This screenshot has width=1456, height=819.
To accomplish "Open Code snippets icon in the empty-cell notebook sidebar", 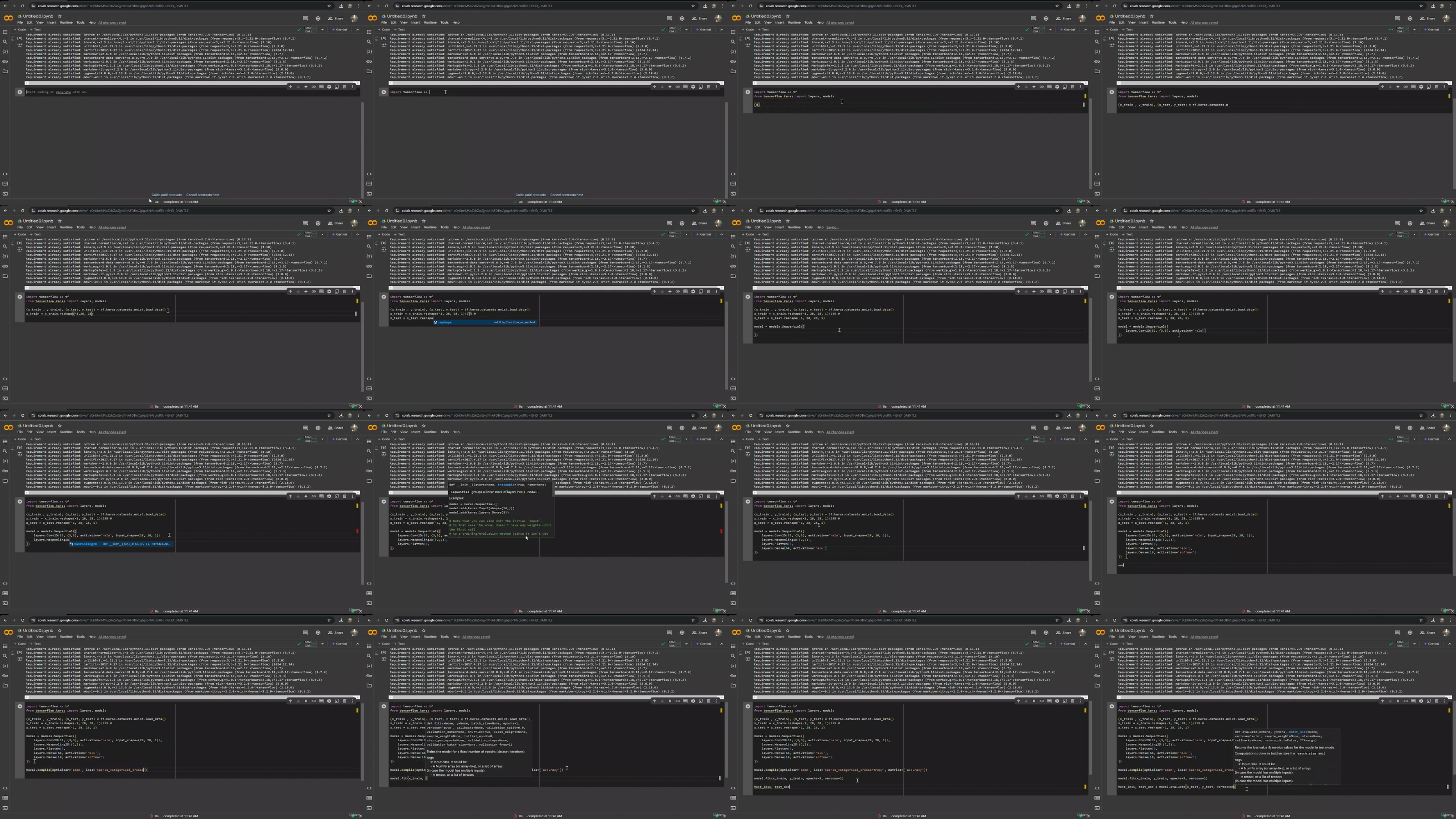I will (5, 174).
